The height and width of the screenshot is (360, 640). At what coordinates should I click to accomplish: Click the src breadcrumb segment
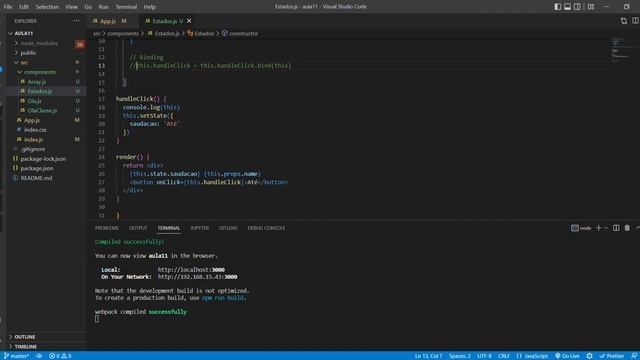pos(97,33)
